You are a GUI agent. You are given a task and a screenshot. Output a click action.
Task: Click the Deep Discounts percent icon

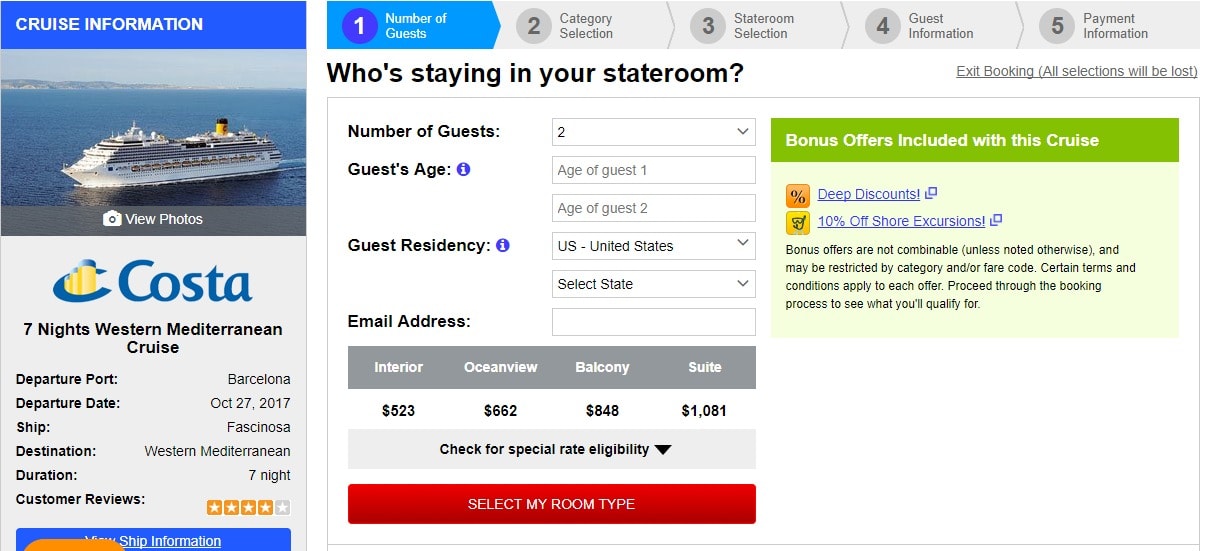tap(798, 195)
